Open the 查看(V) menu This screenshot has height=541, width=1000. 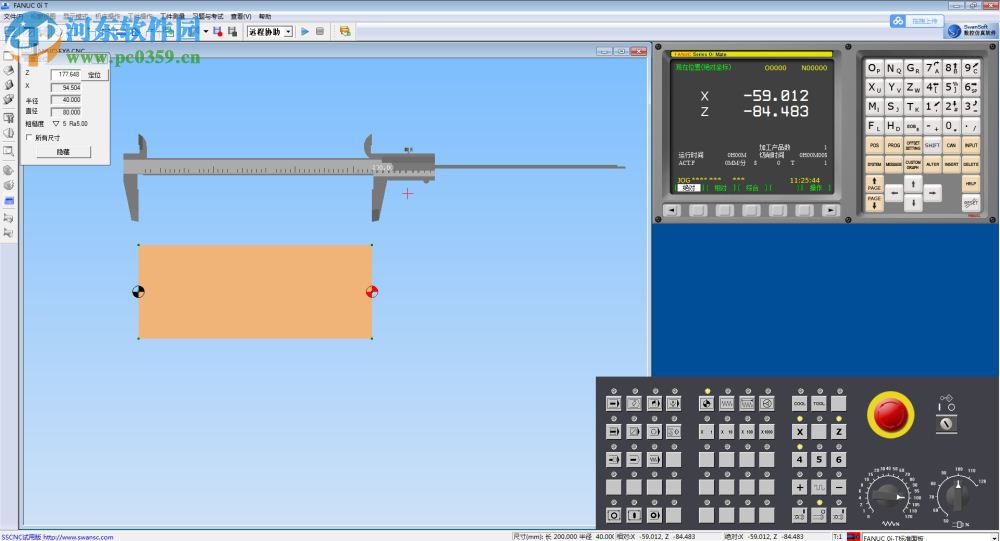point(241,17)
